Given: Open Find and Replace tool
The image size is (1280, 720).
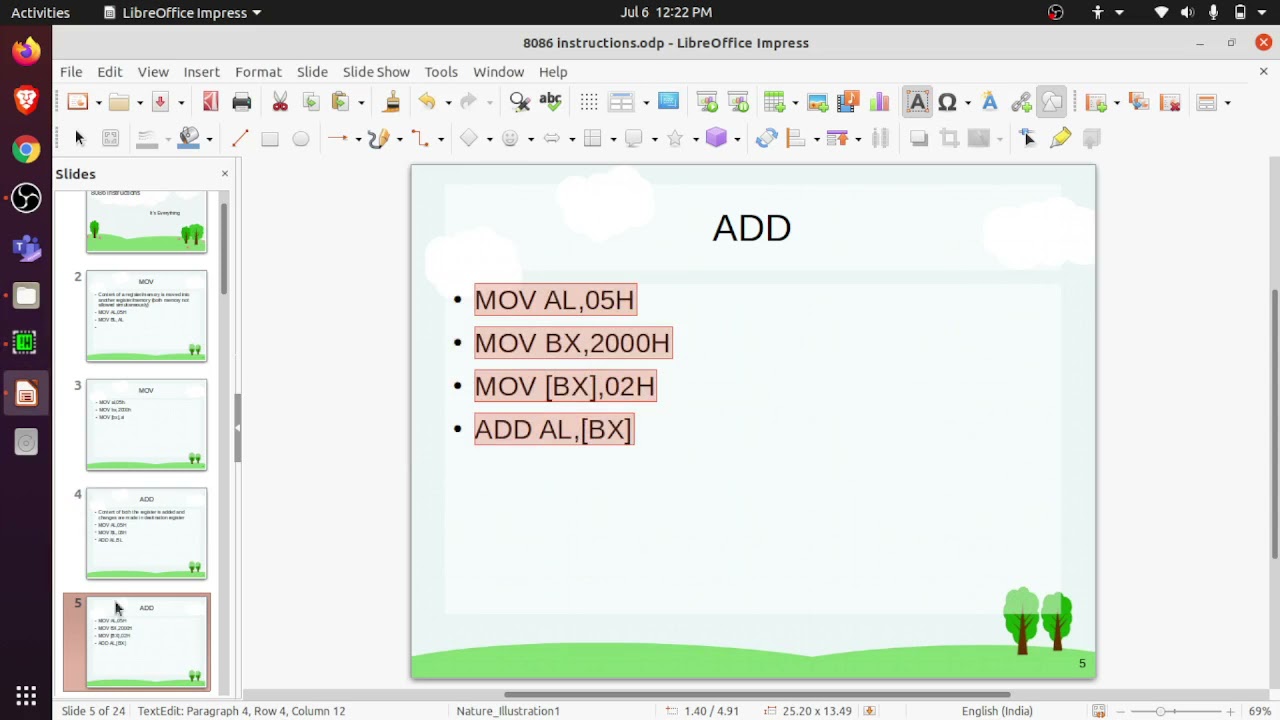Looking at the screenshot, I should (519, 101).
